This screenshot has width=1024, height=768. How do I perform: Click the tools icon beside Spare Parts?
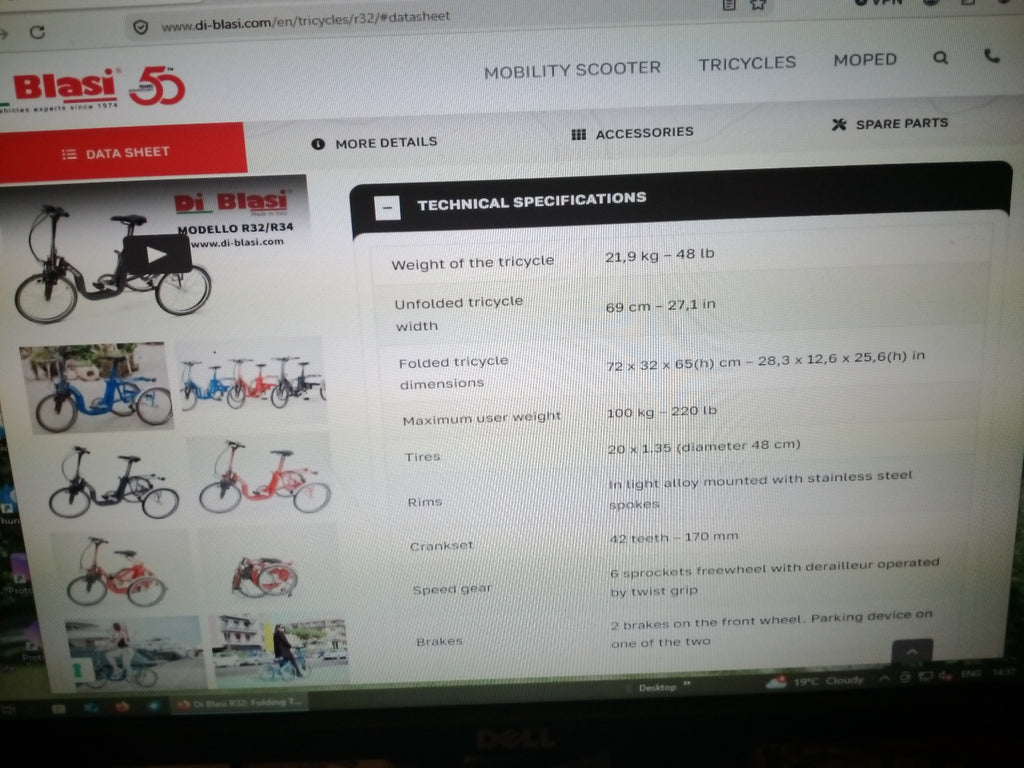coord(839,124)
